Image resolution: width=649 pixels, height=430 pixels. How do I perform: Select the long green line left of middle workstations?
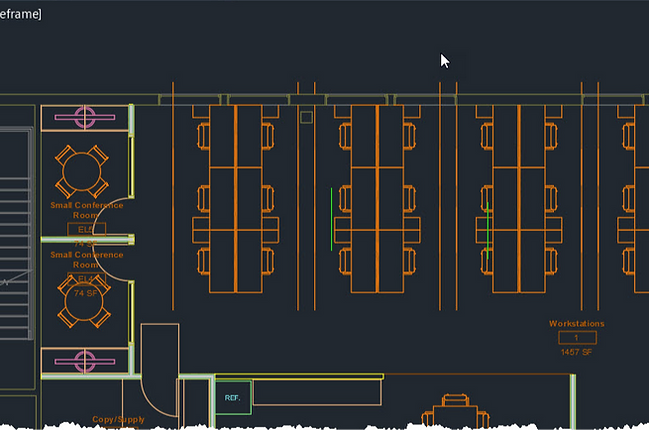point(331,219)
